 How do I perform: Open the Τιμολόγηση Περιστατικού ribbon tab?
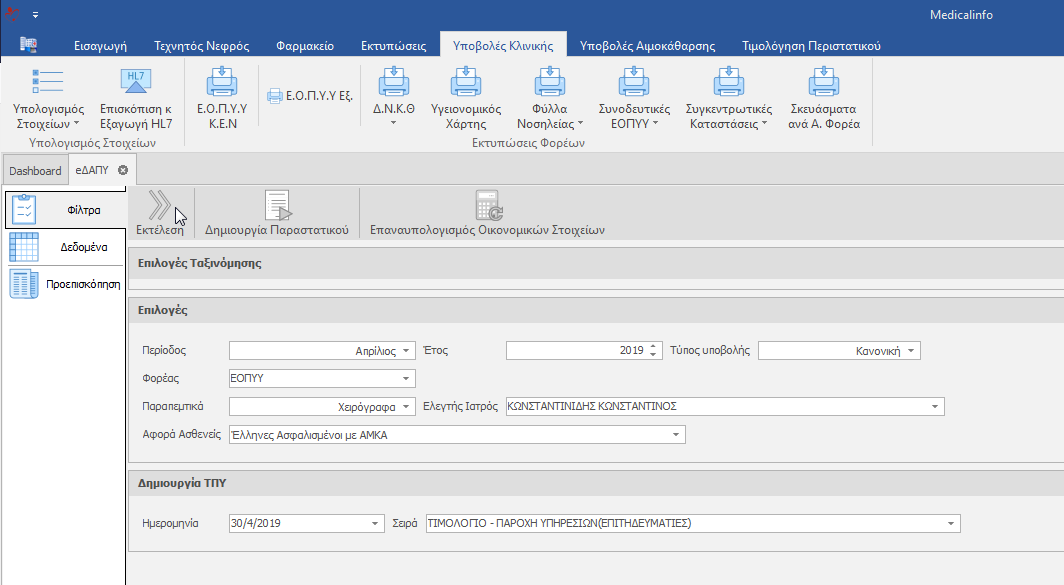pos(810,46)
